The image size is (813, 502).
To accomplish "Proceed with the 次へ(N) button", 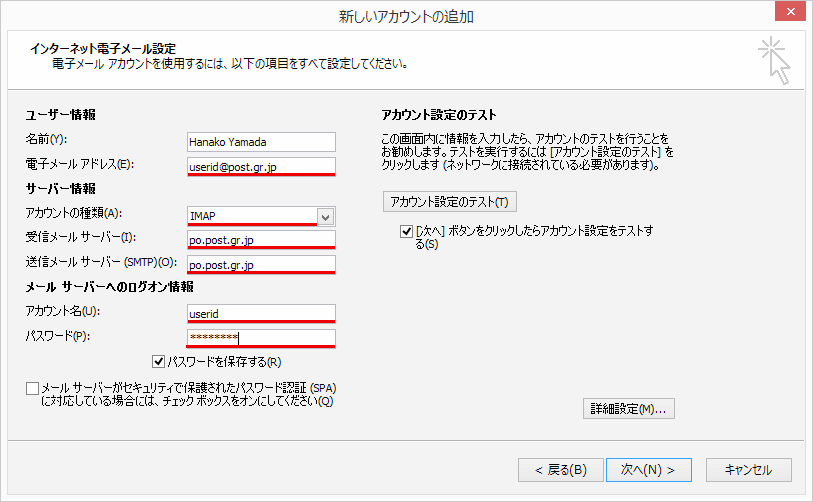I will click(x=649, y=470).
